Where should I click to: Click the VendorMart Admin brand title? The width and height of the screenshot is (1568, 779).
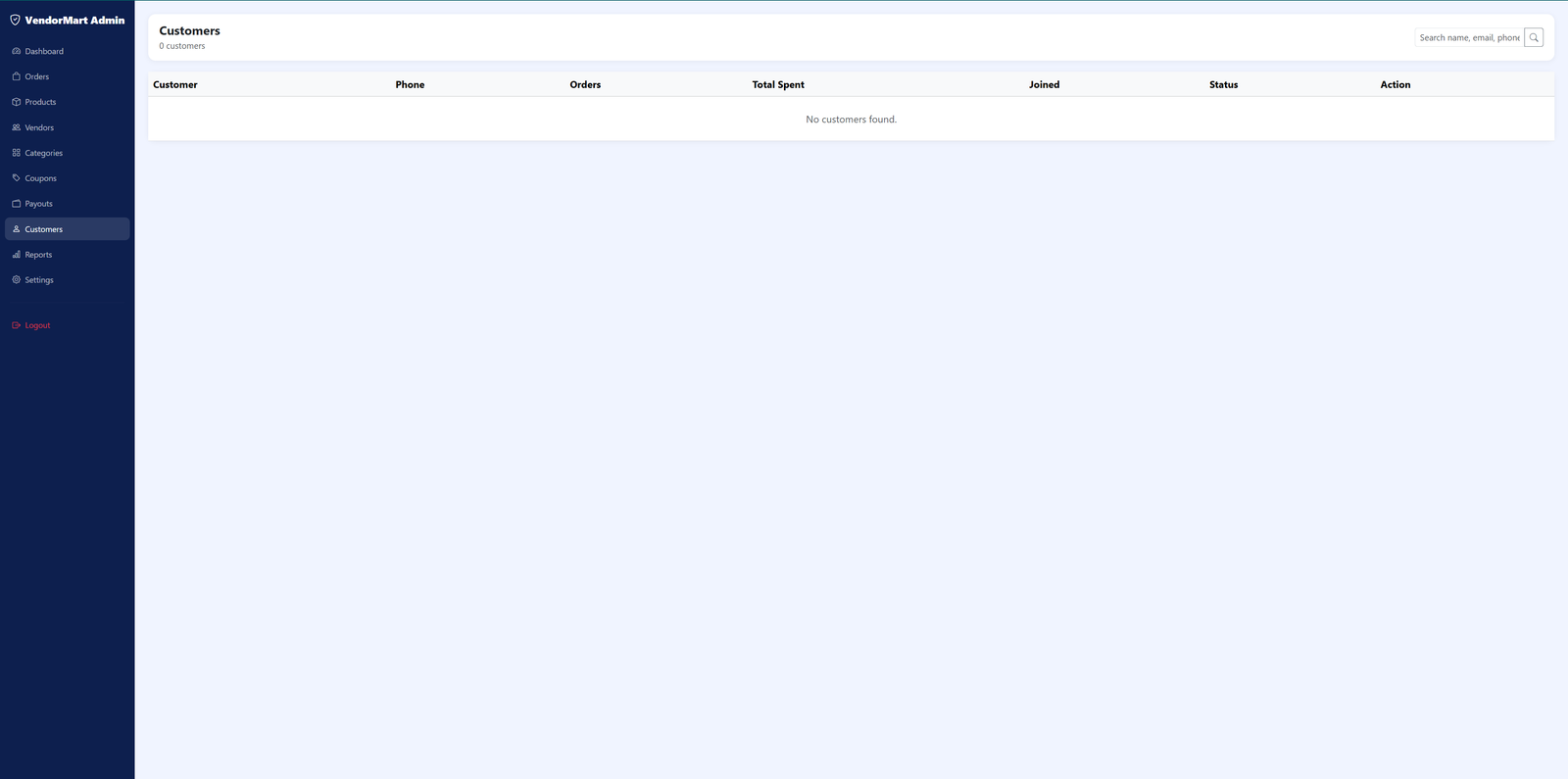[x=74, y=20]
